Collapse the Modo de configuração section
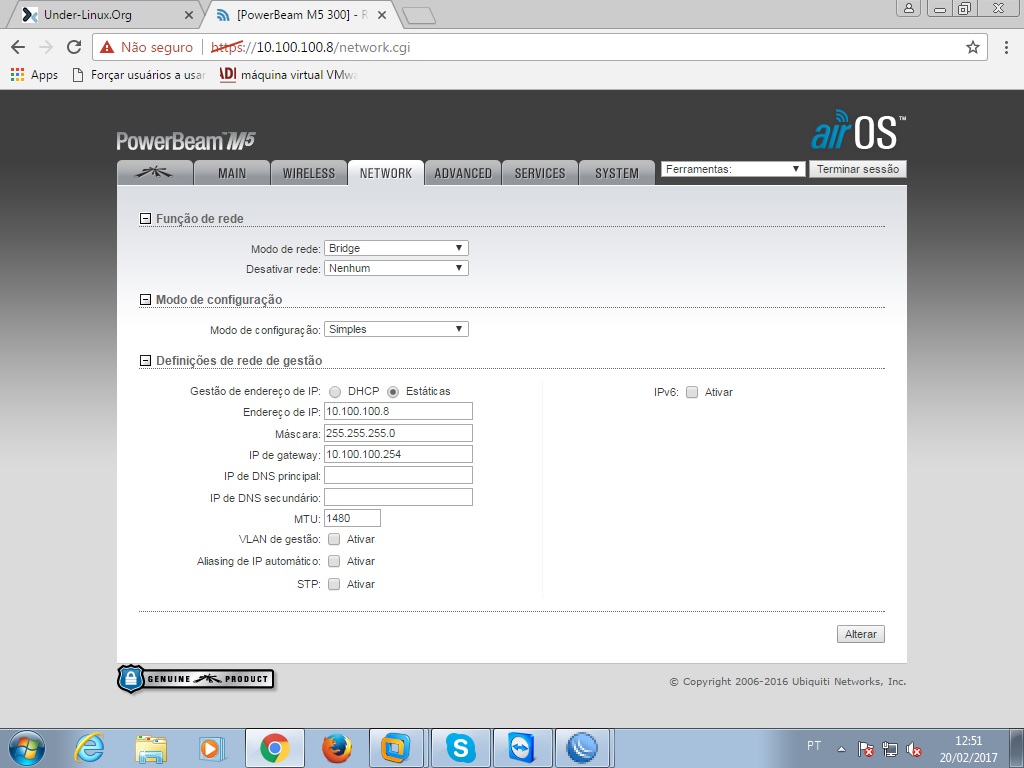This screenshot has height=768, width=1024. tap(146, 300)
